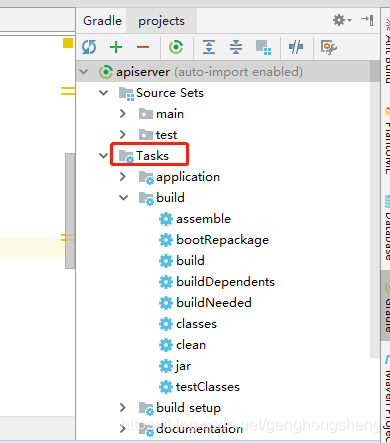This screenshot has width=390, height=443.
Task: Click gear icon beside jar
Action: point(166,366)
